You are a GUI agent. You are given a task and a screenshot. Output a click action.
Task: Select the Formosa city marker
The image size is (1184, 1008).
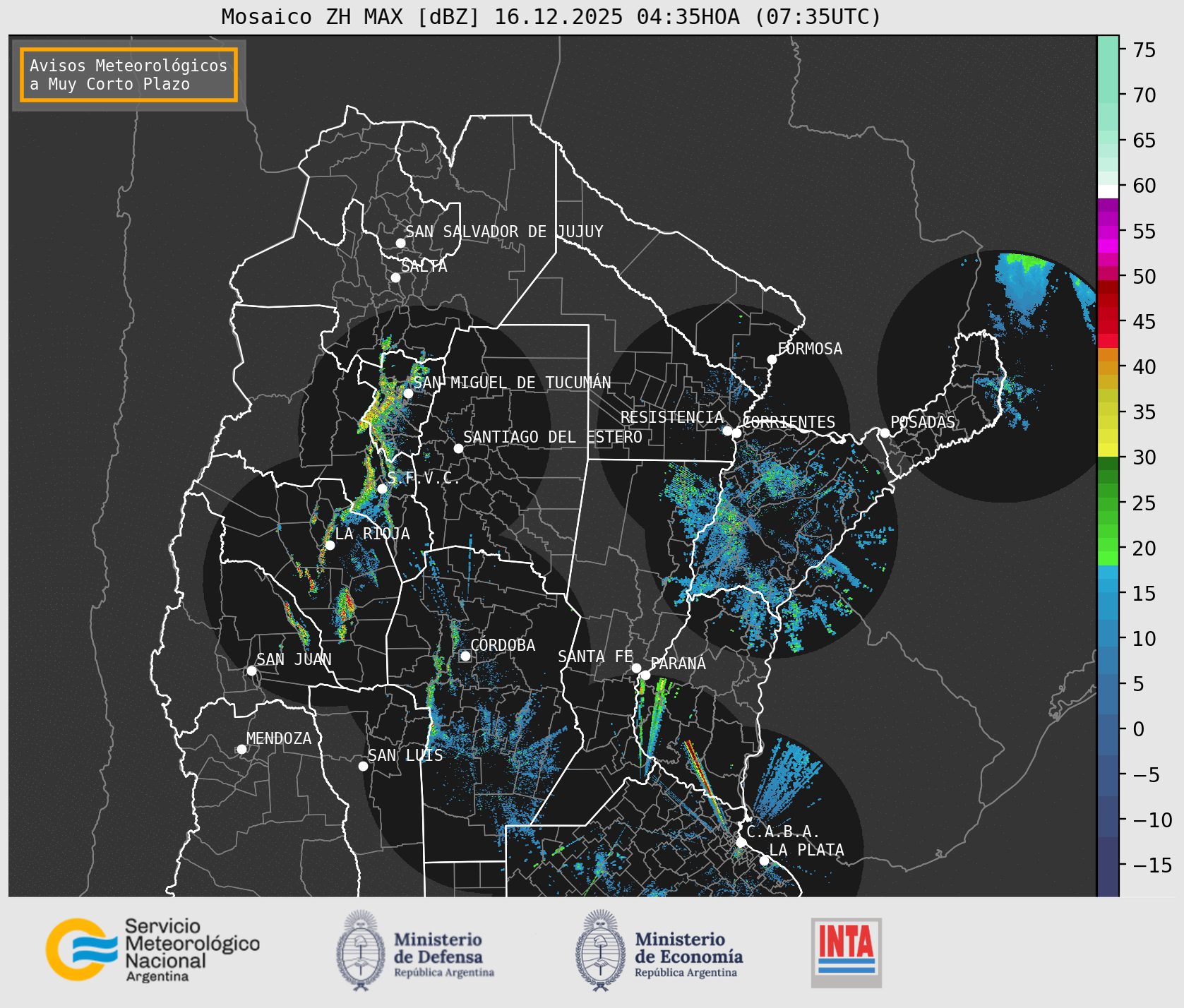click(772, 359)
